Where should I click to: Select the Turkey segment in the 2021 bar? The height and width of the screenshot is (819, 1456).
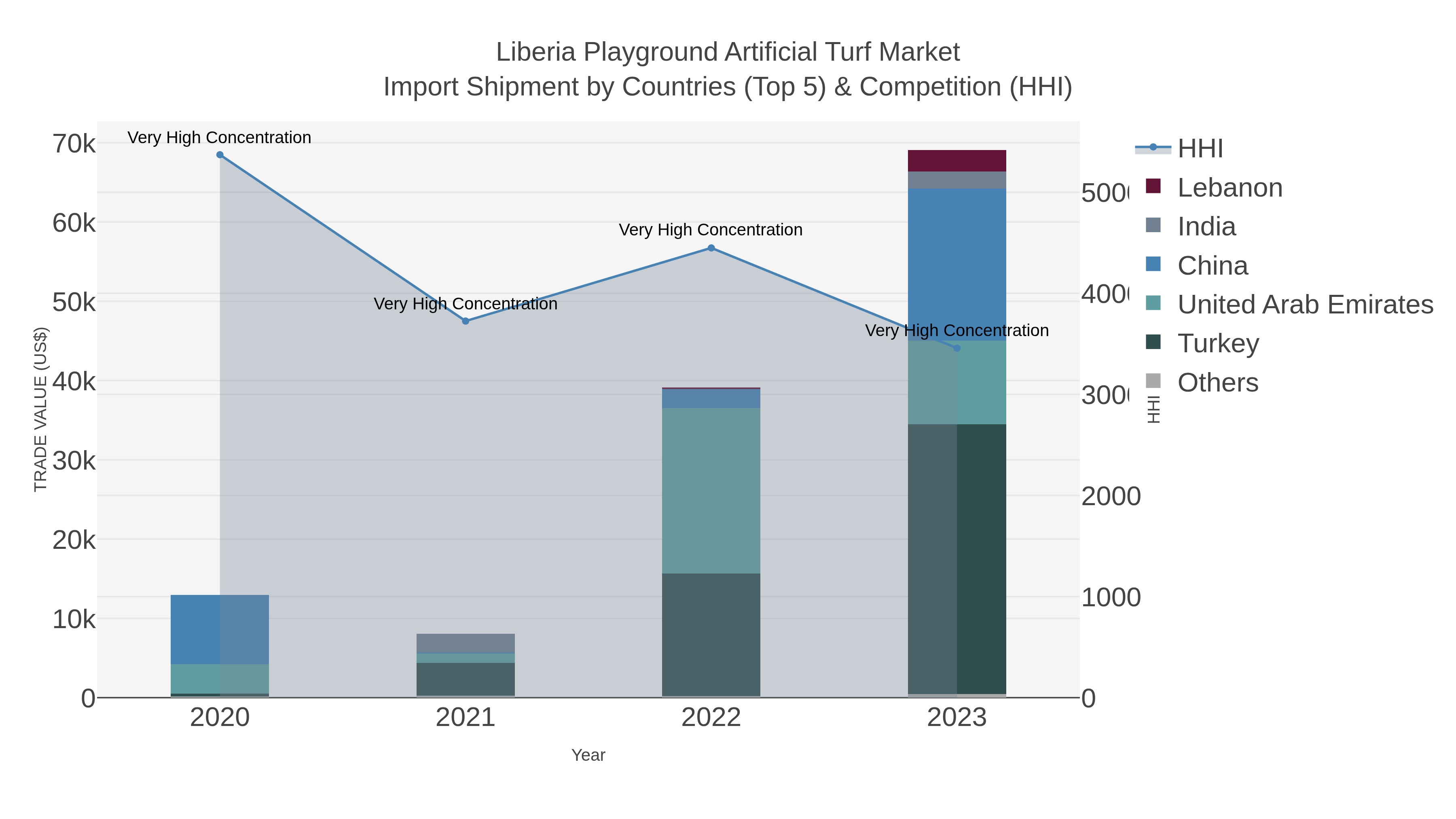click(x=466, y=679)
